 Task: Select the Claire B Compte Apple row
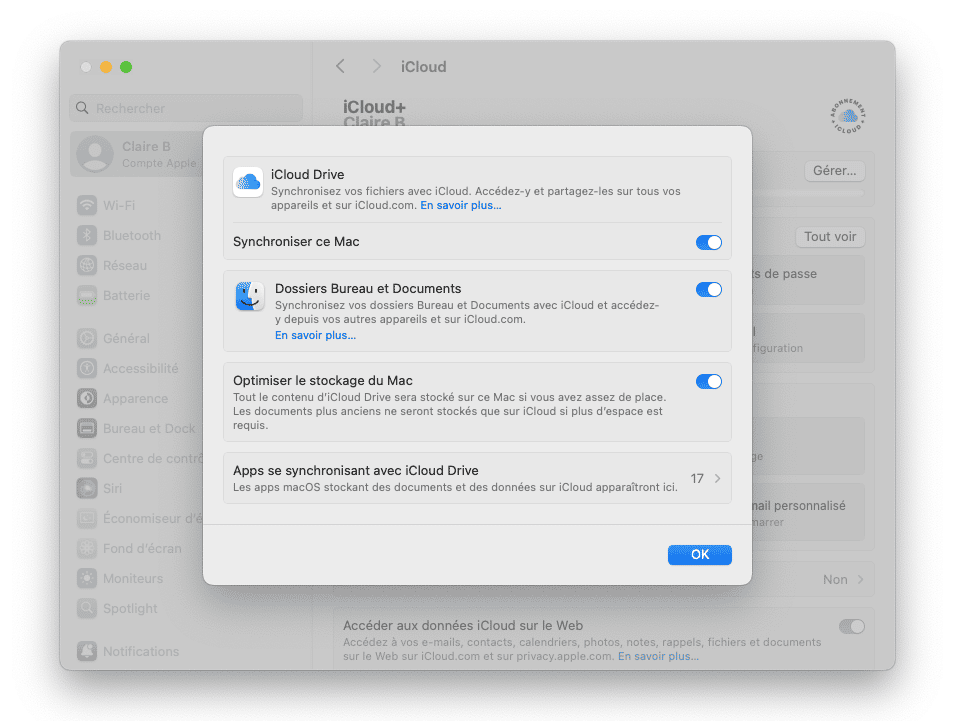point(137,154)
